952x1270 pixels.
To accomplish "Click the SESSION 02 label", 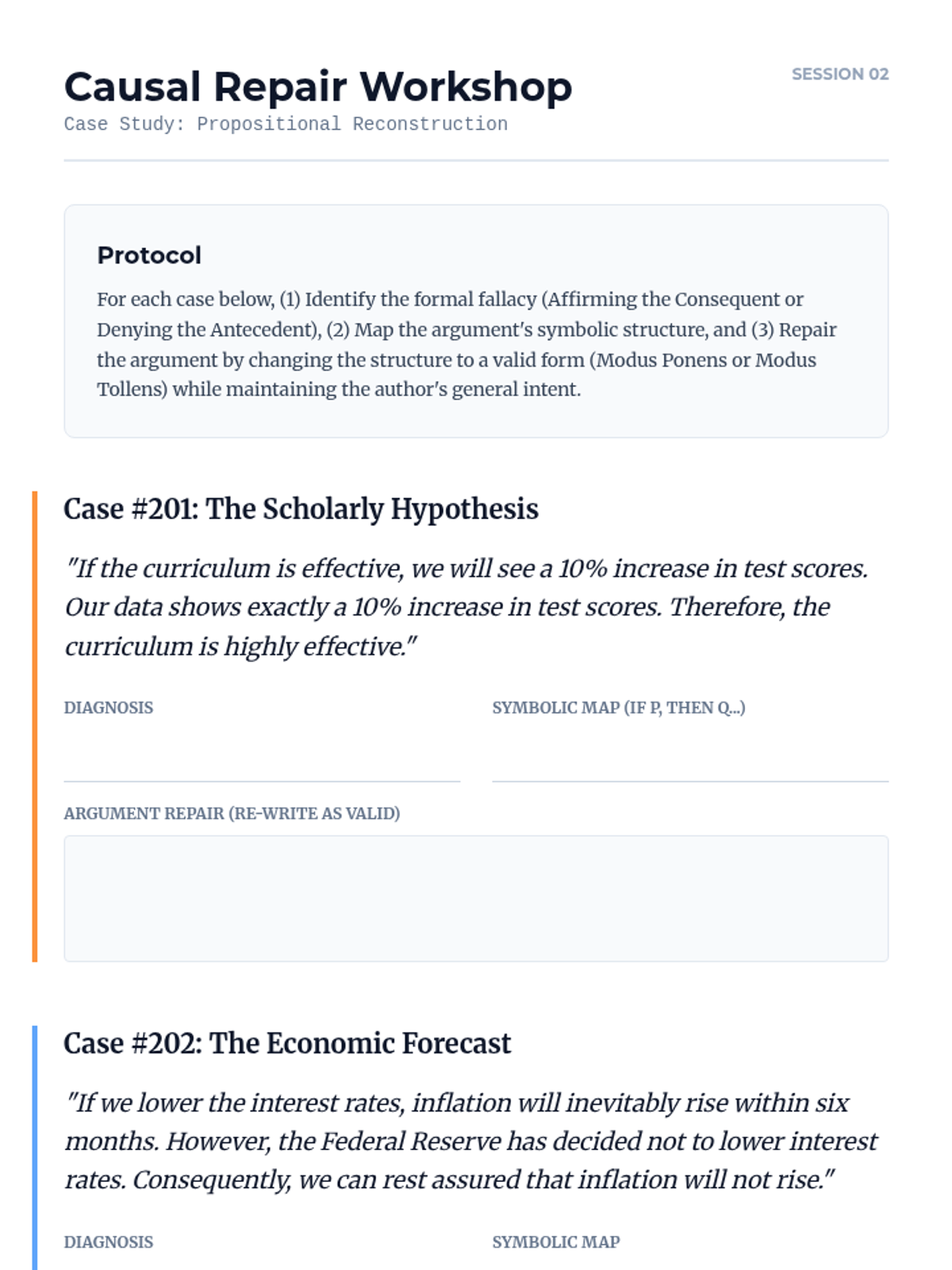I will (840, 74).
